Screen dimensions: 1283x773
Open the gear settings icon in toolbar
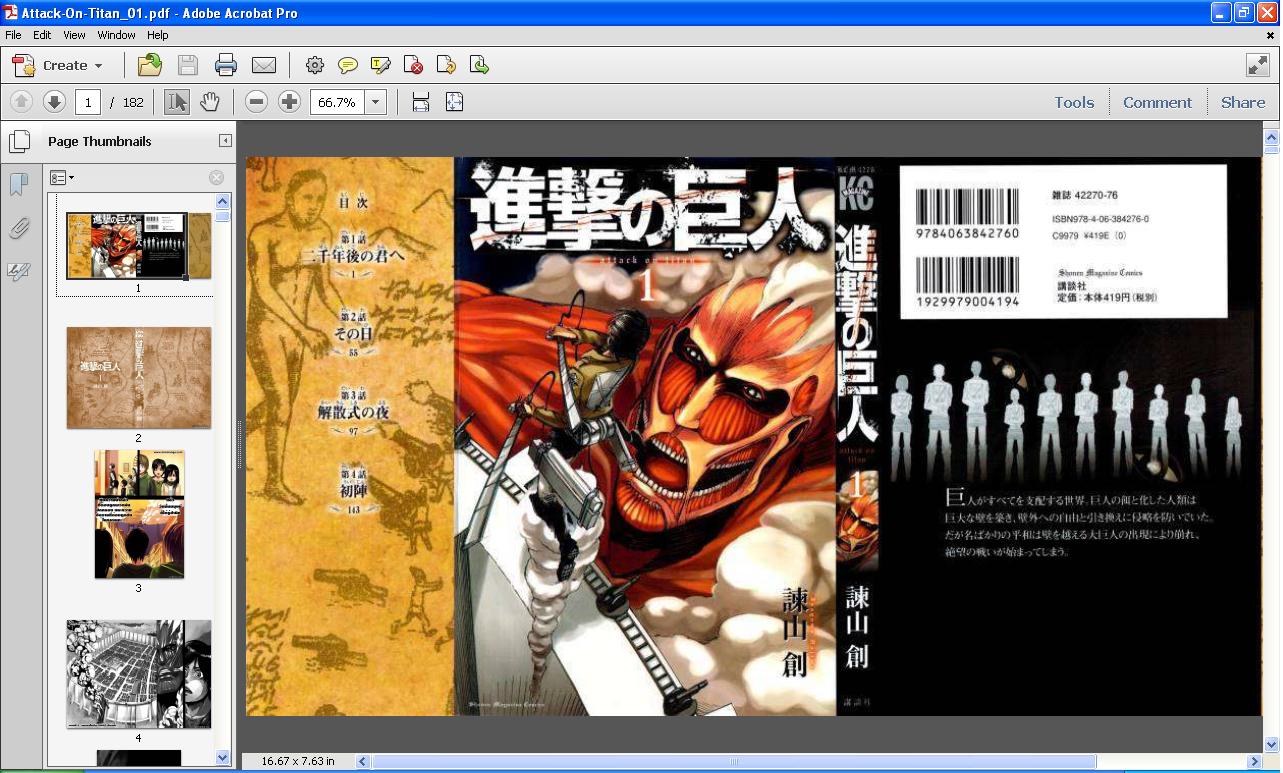pos(315,66)
